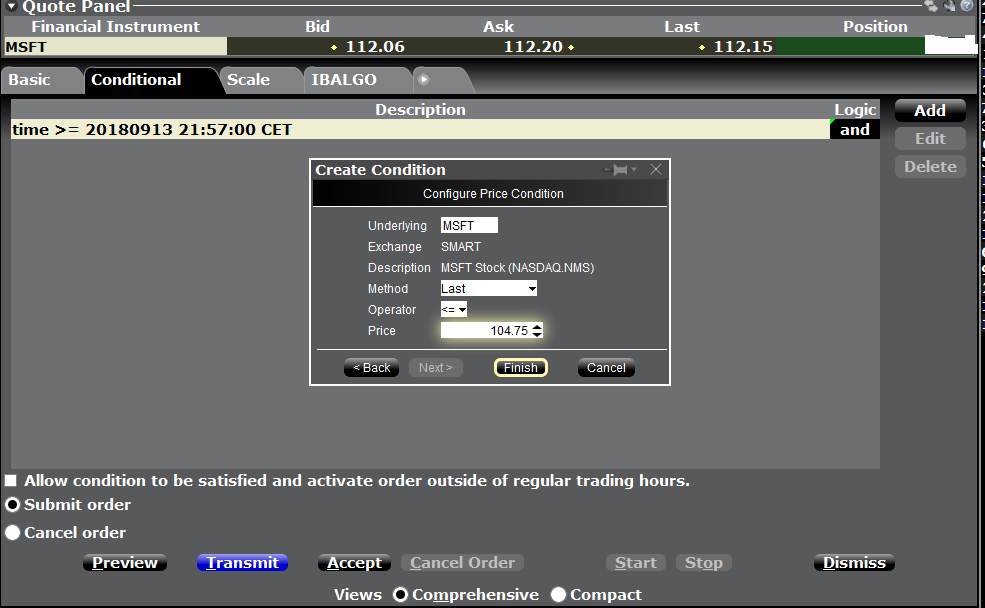Click the blue Transmit button
Image resolution: width=985 pixels, height=608 pixels.
[x=242, y=563]
